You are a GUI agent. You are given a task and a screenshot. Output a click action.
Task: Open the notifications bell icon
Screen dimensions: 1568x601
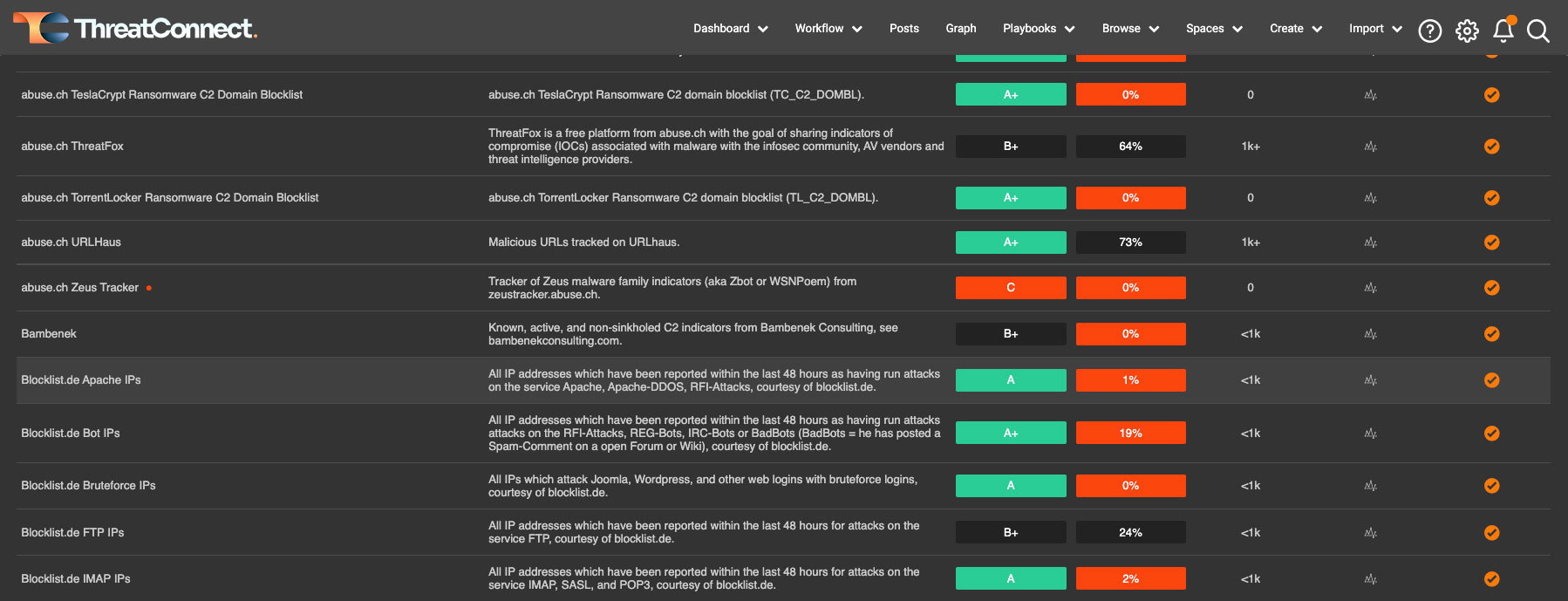coord(1503,31)
